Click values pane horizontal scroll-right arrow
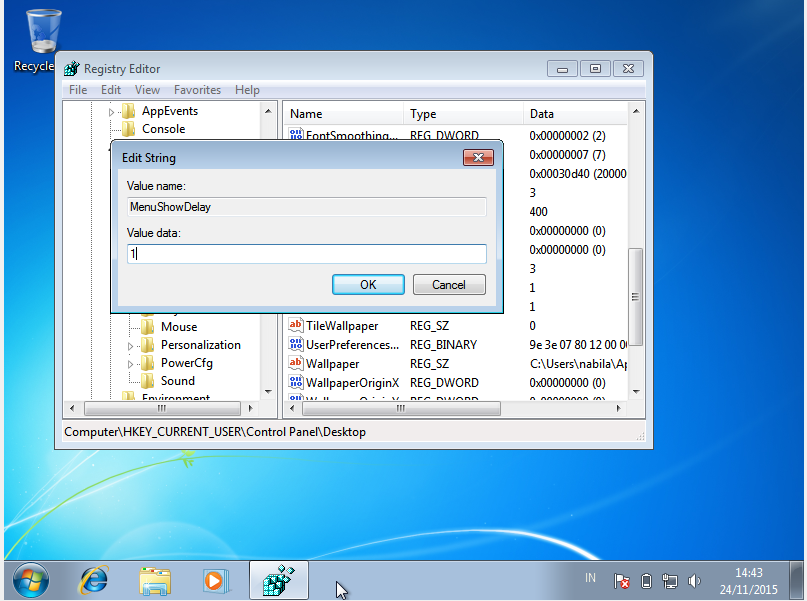The width and height of the screenshot is (807, 601). coord(619,409)
